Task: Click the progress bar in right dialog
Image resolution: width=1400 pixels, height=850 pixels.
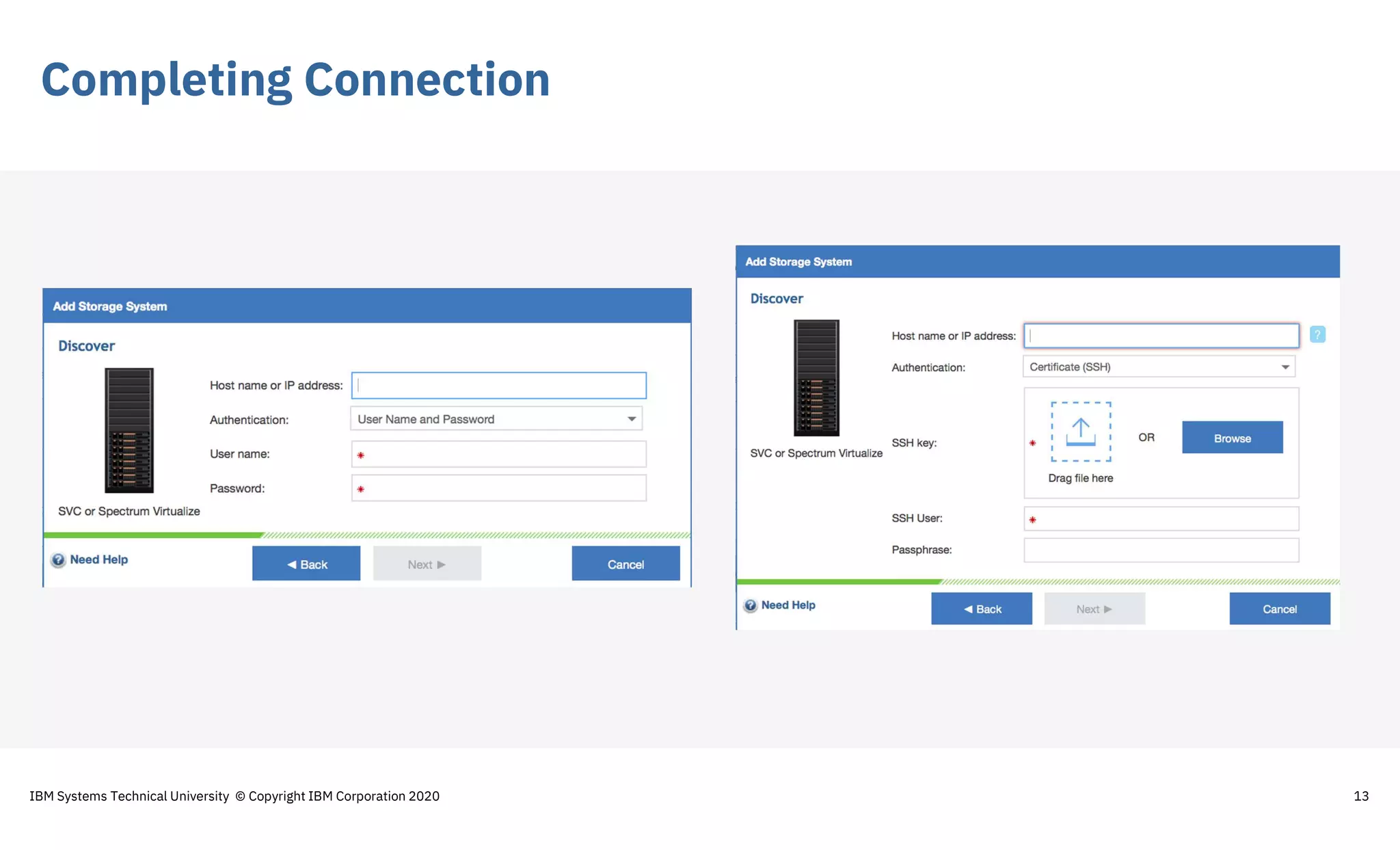Action: point(1038,582)
